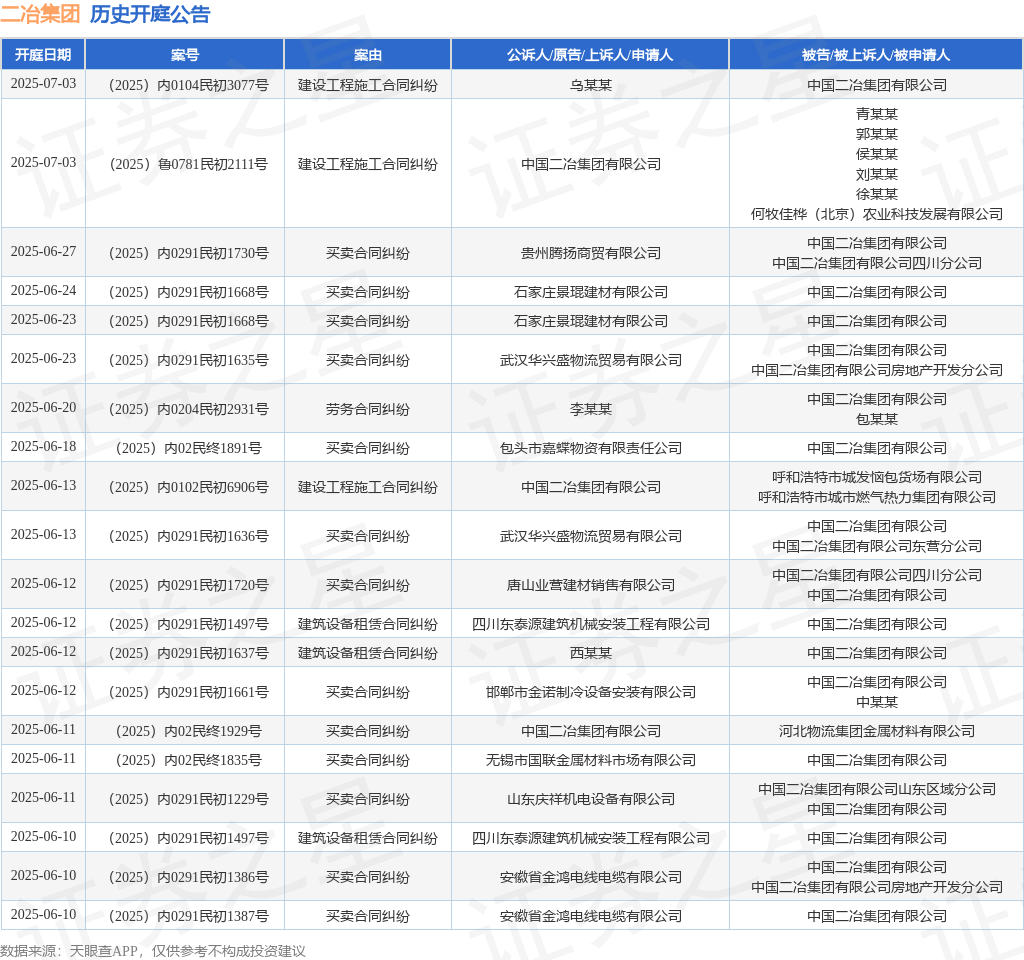
Task: Click the 数据来源 天眼查APP footer note
Action: (x=152, y=951)
